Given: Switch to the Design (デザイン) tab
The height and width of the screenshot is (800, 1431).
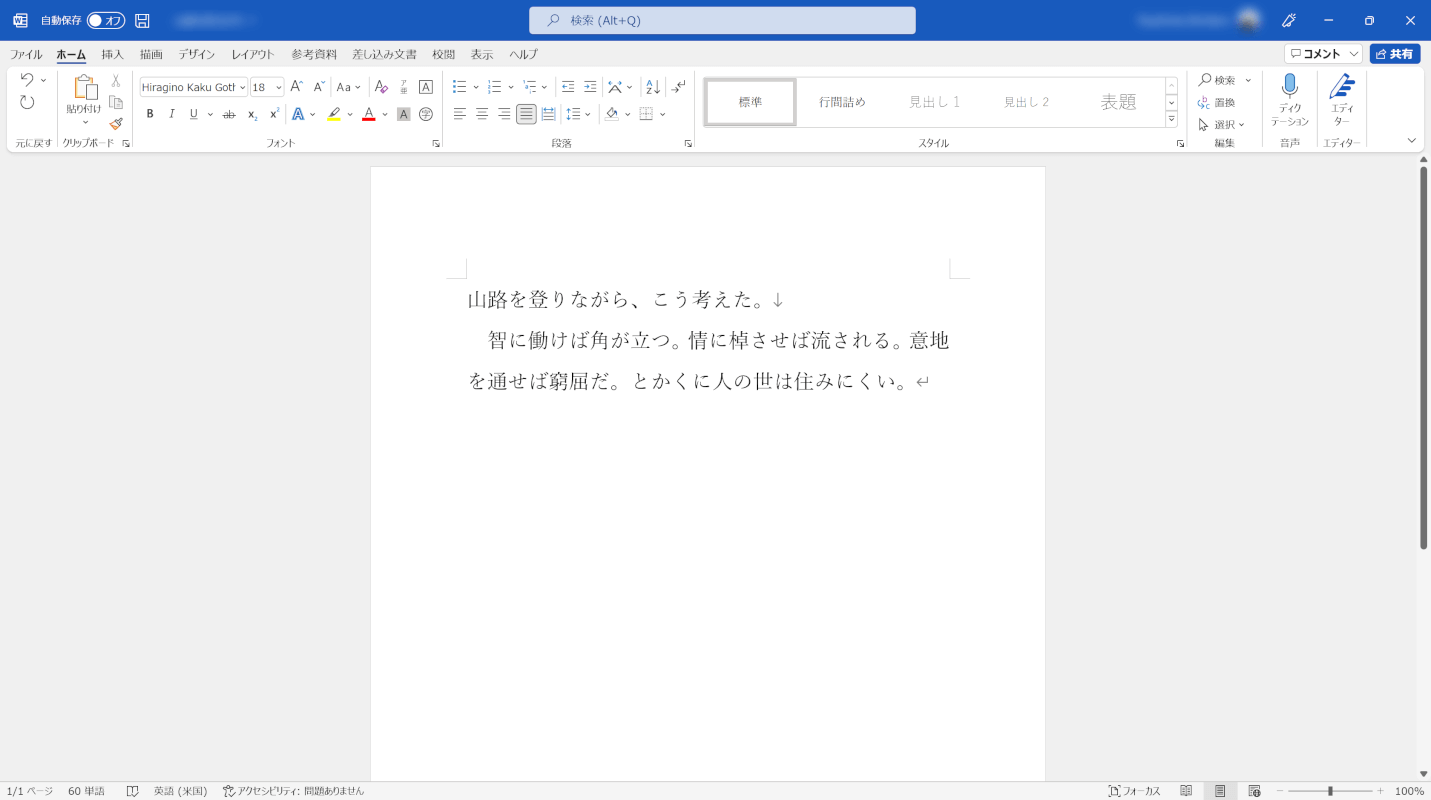Looking at the screenshot, I should pyautogui.click(x=197, y=54).
